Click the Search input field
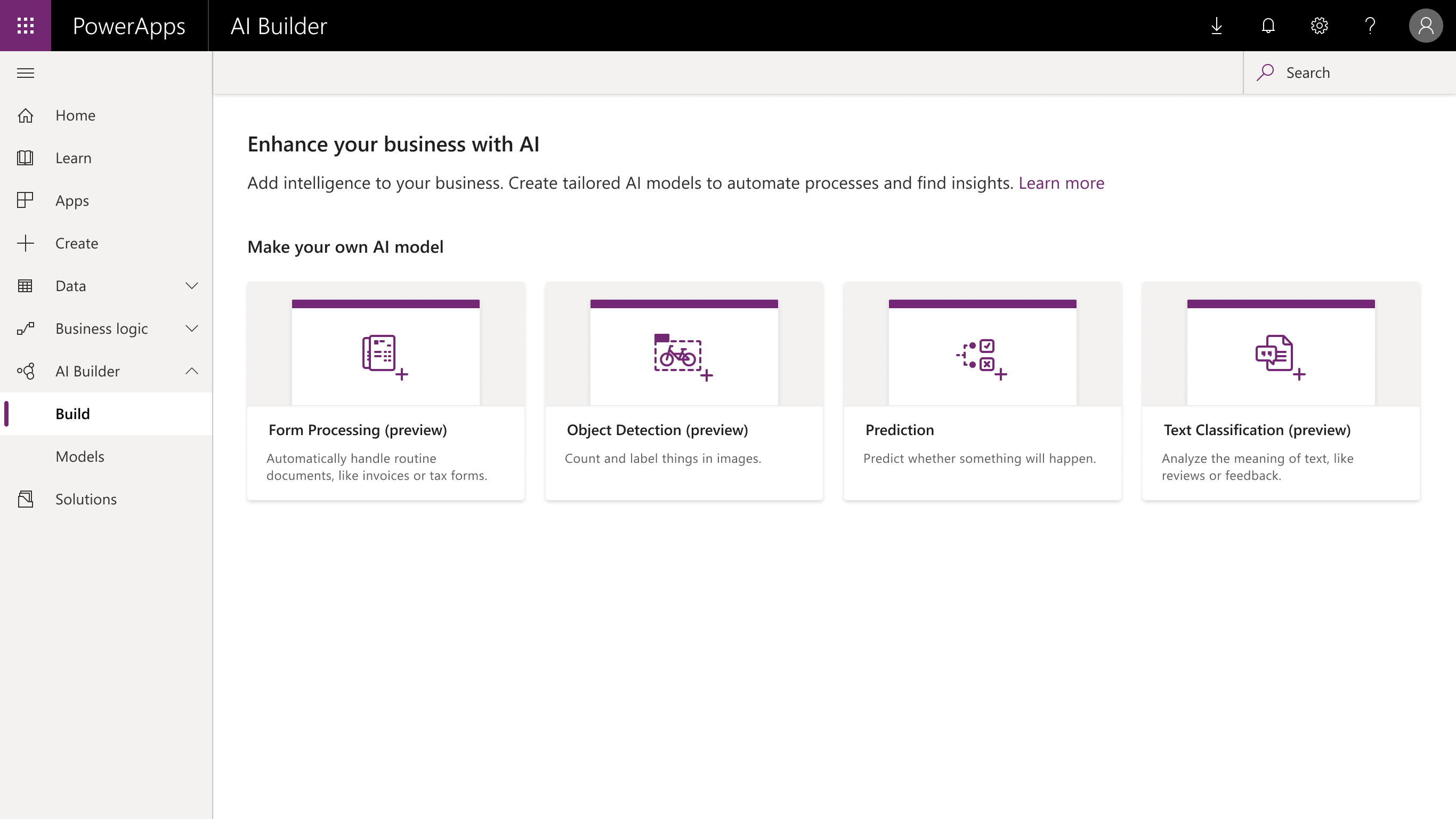The image size is (1456, 819). coord(1350,72)
